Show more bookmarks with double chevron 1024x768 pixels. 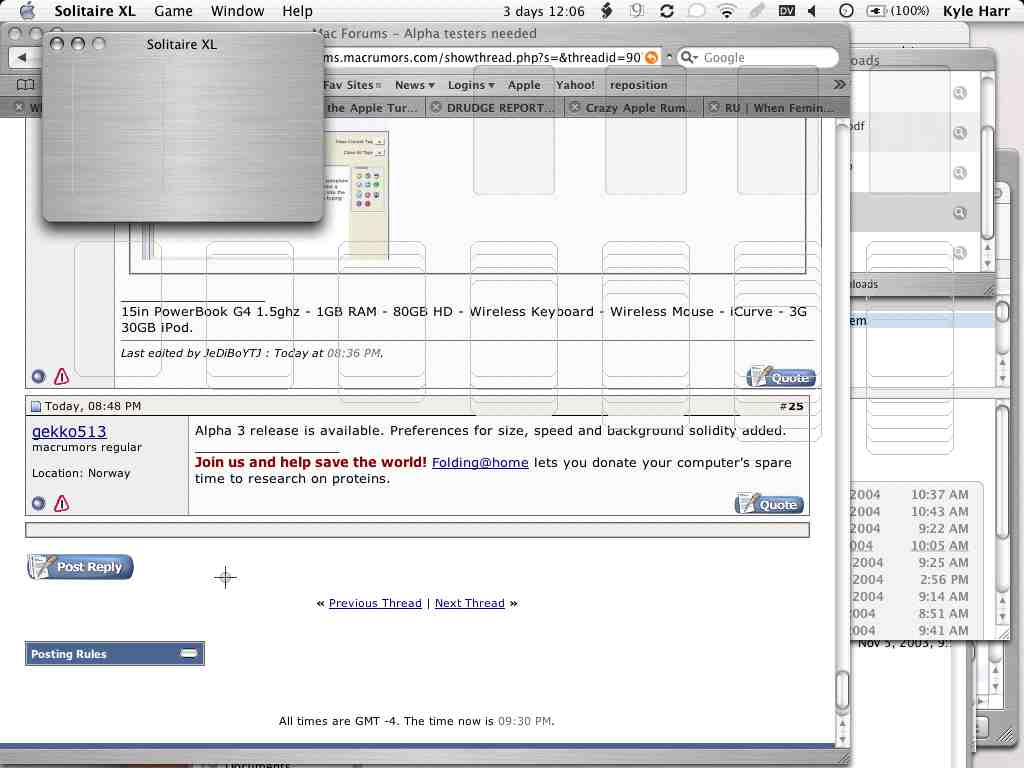click(x=839, y=84)
